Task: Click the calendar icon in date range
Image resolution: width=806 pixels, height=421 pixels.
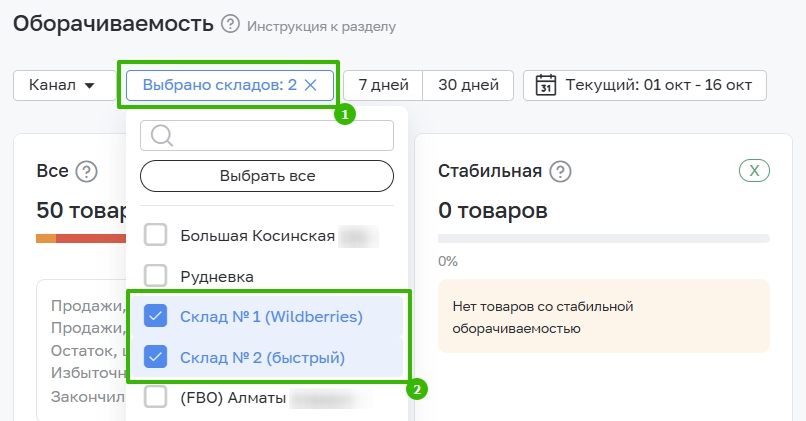Action: click(x=546, y=85)
